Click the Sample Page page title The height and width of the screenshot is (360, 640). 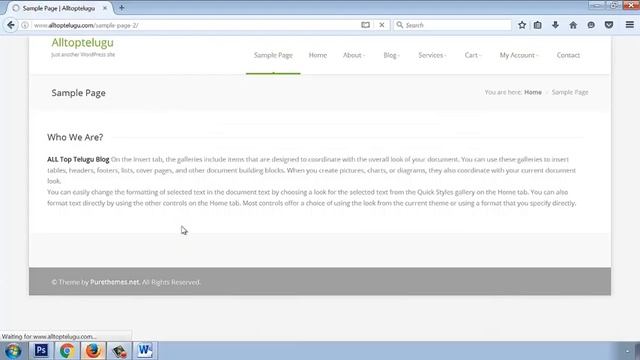pos(78,93)
